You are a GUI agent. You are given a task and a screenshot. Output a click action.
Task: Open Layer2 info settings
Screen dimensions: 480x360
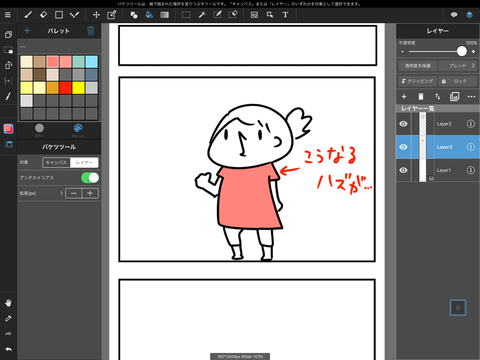(471, 124)
